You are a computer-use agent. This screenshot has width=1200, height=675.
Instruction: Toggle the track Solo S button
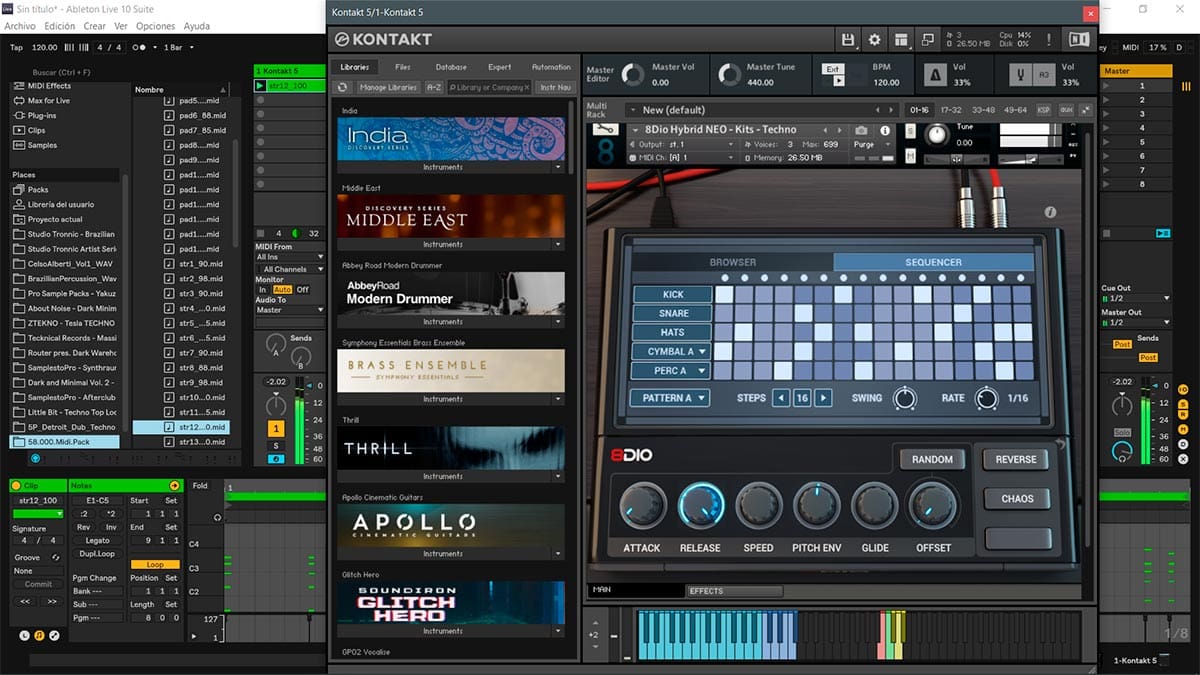tap(276, 445)
